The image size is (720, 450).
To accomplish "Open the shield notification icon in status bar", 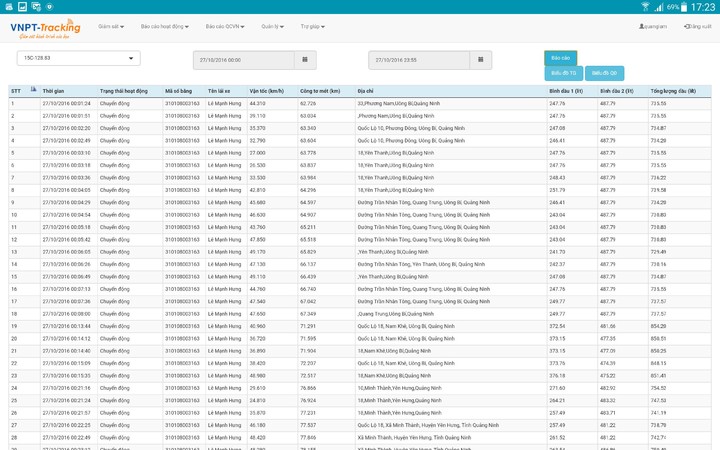I will pyautogui.click(x=50, y=6).
